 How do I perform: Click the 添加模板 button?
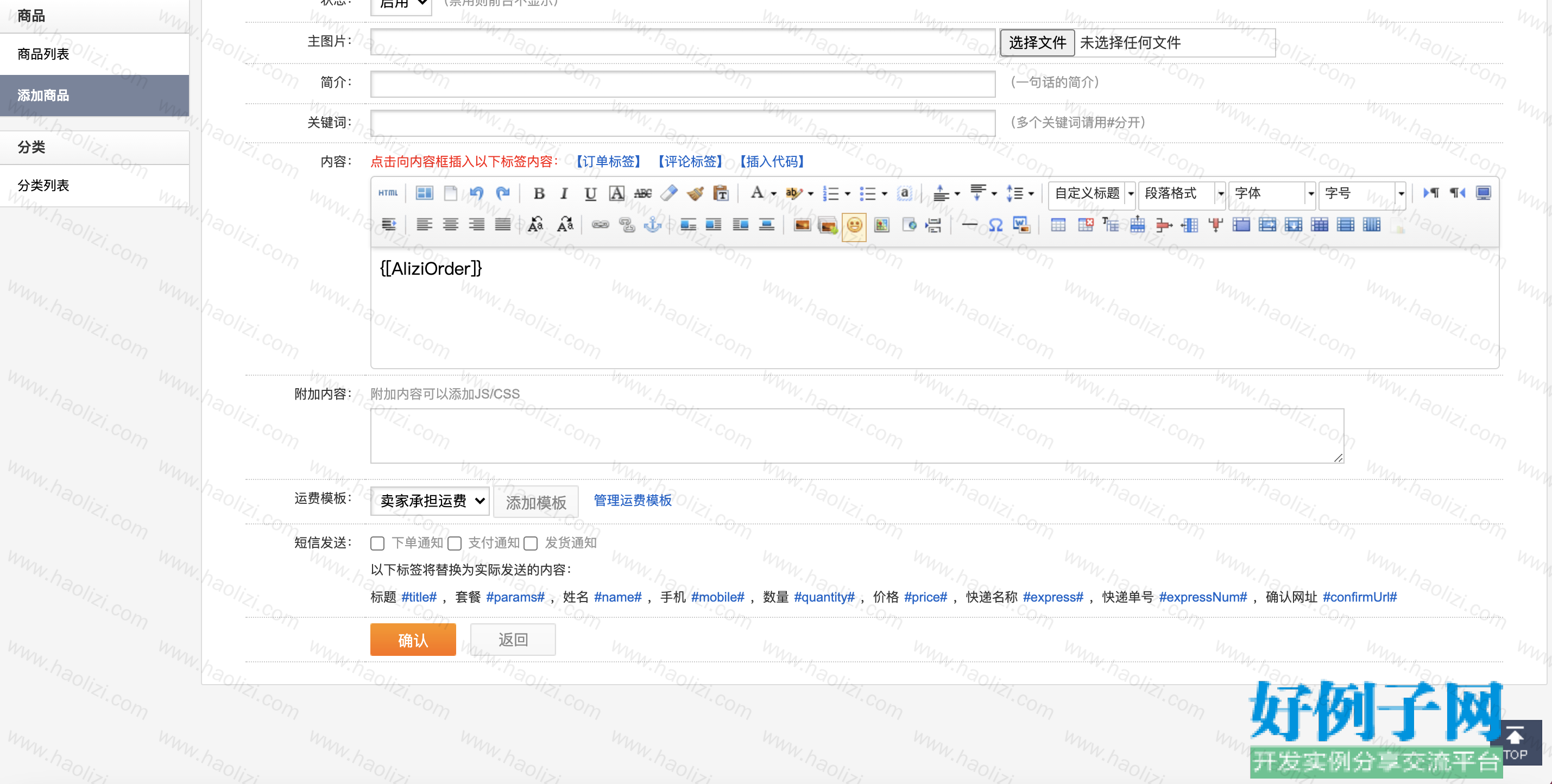pos(535,502)
